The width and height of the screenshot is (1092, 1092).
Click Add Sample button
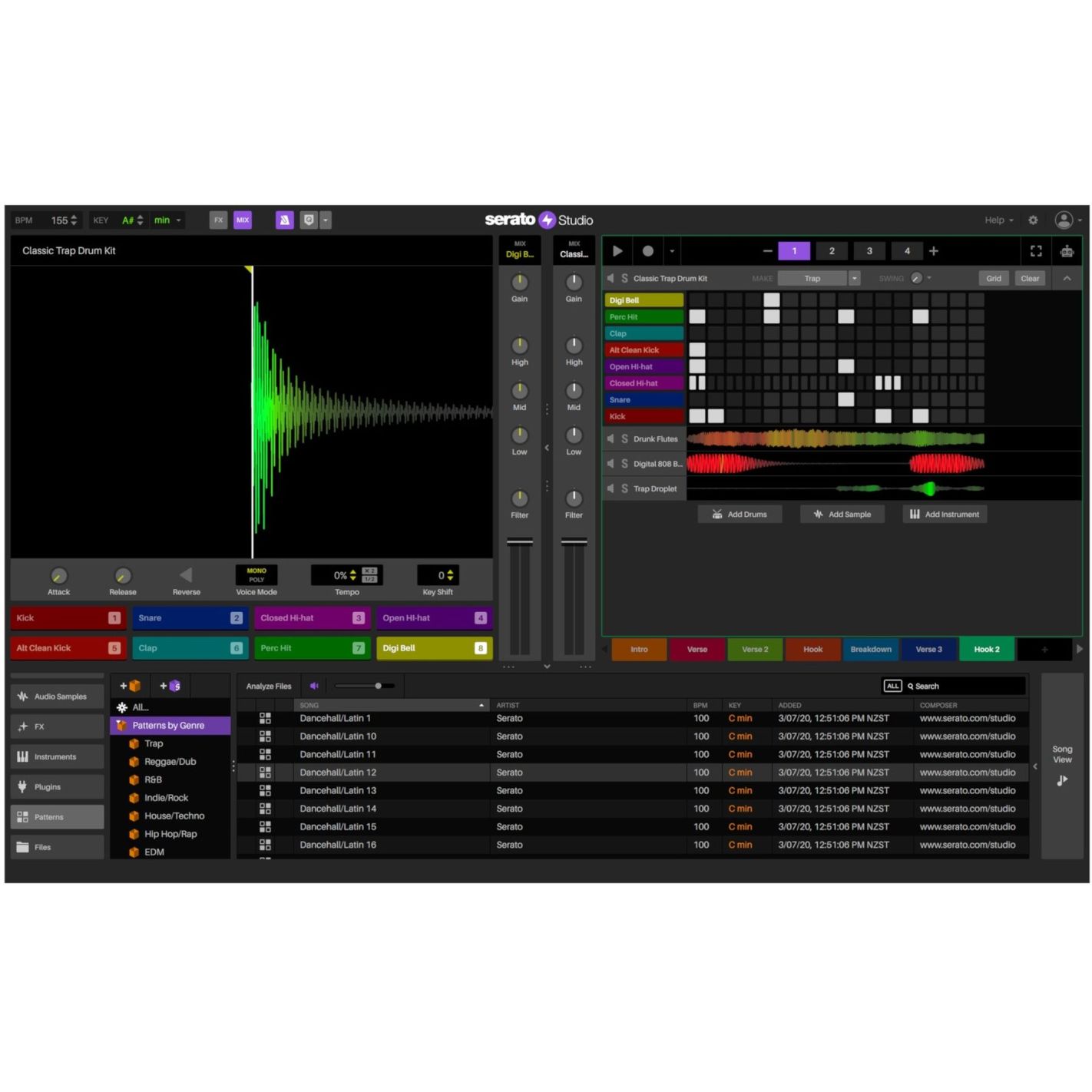coord(842,514)
